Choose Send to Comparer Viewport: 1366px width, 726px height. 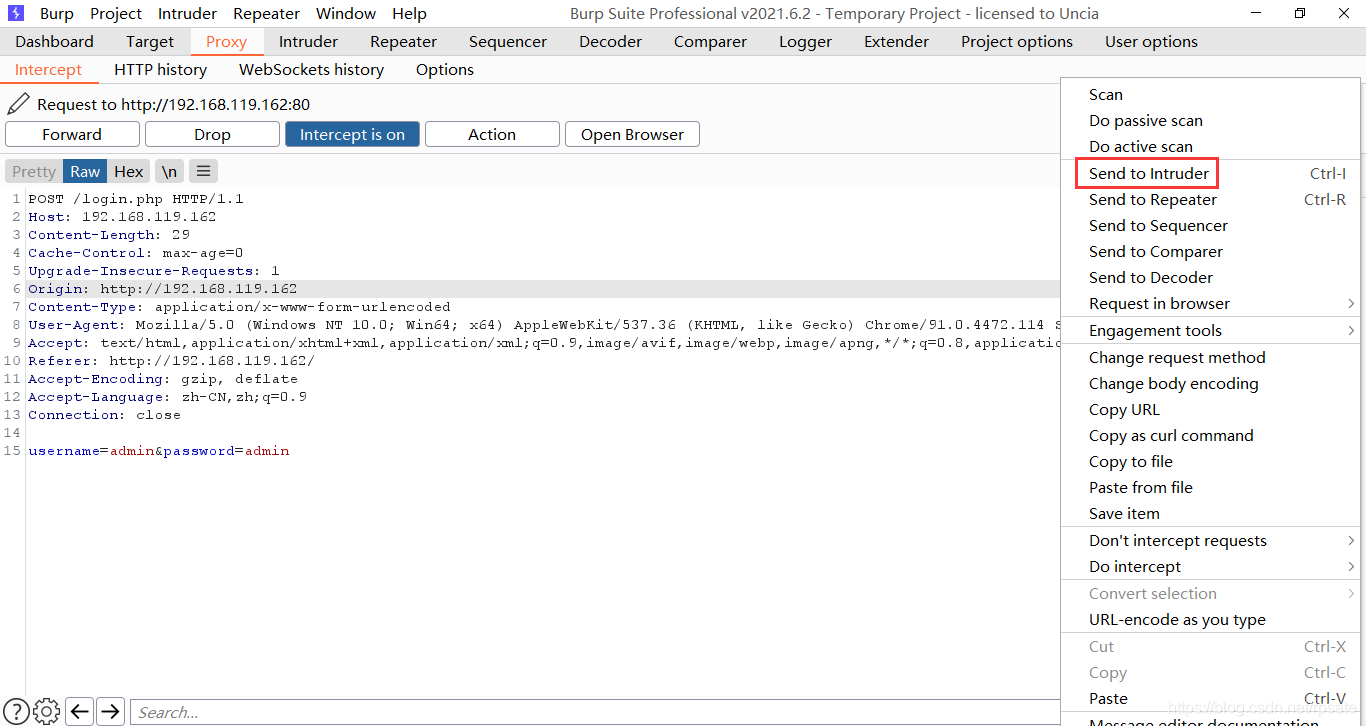point(1210,251)
